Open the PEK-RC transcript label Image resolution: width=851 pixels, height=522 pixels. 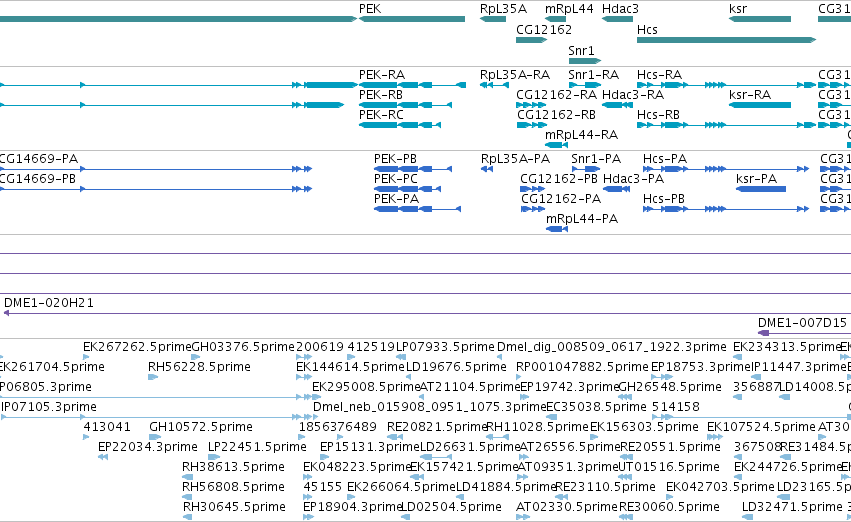tap(381, 114)
